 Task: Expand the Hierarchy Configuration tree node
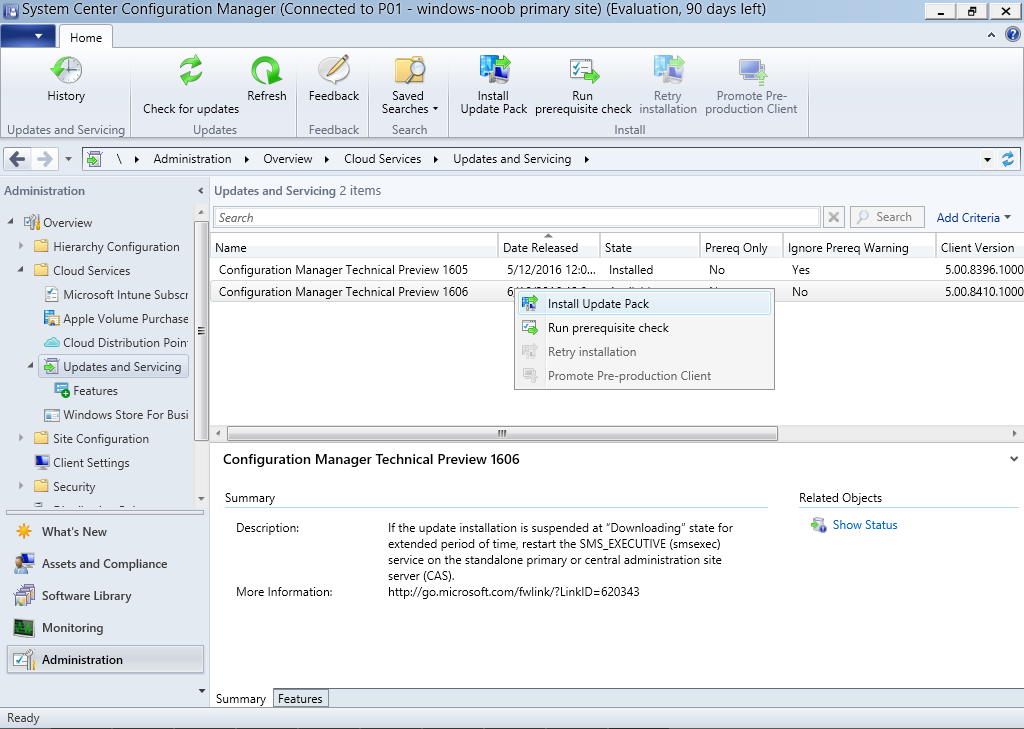pyautogui.click(x=21, y=246)
